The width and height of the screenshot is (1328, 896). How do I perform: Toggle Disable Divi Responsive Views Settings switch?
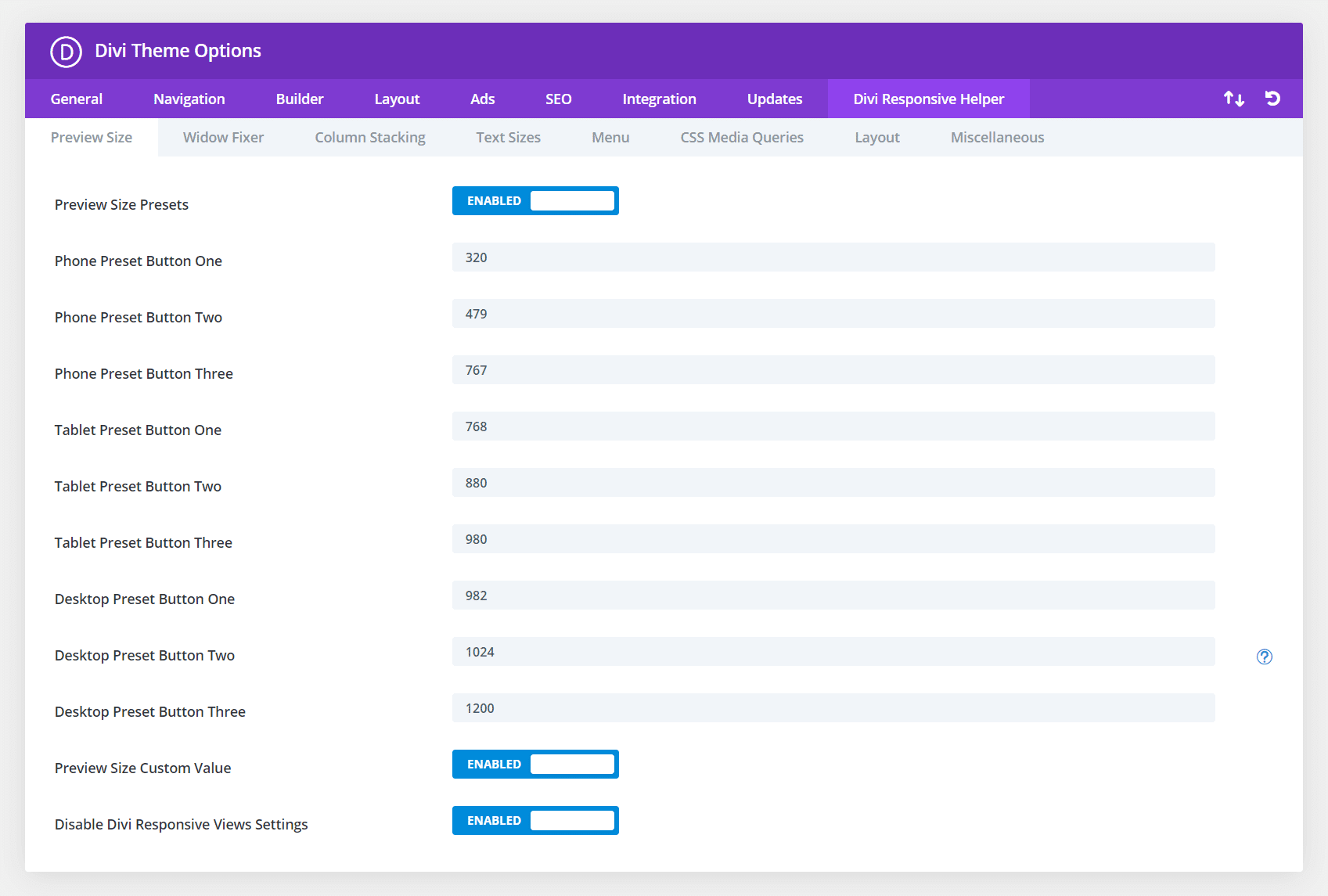[x=535, y=821]
